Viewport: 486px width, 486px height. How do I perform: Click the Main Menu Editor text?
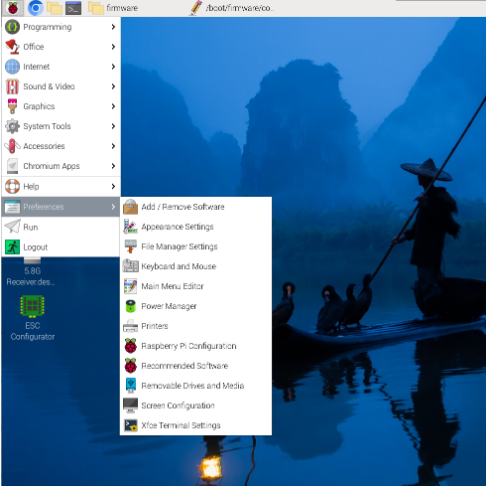pos(172,286)
